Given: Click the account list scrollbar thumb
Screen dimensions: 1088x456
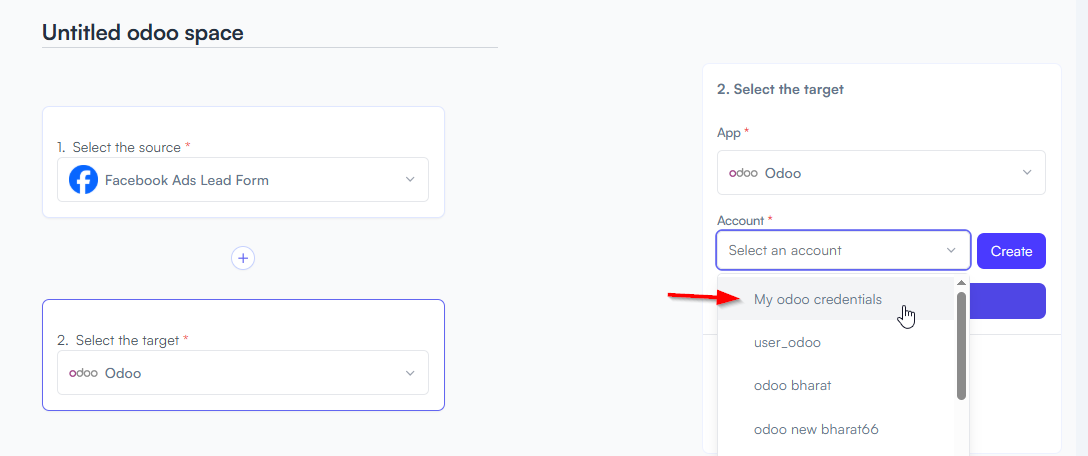Looking at the screenshot, I should click(x=961, y=346).
